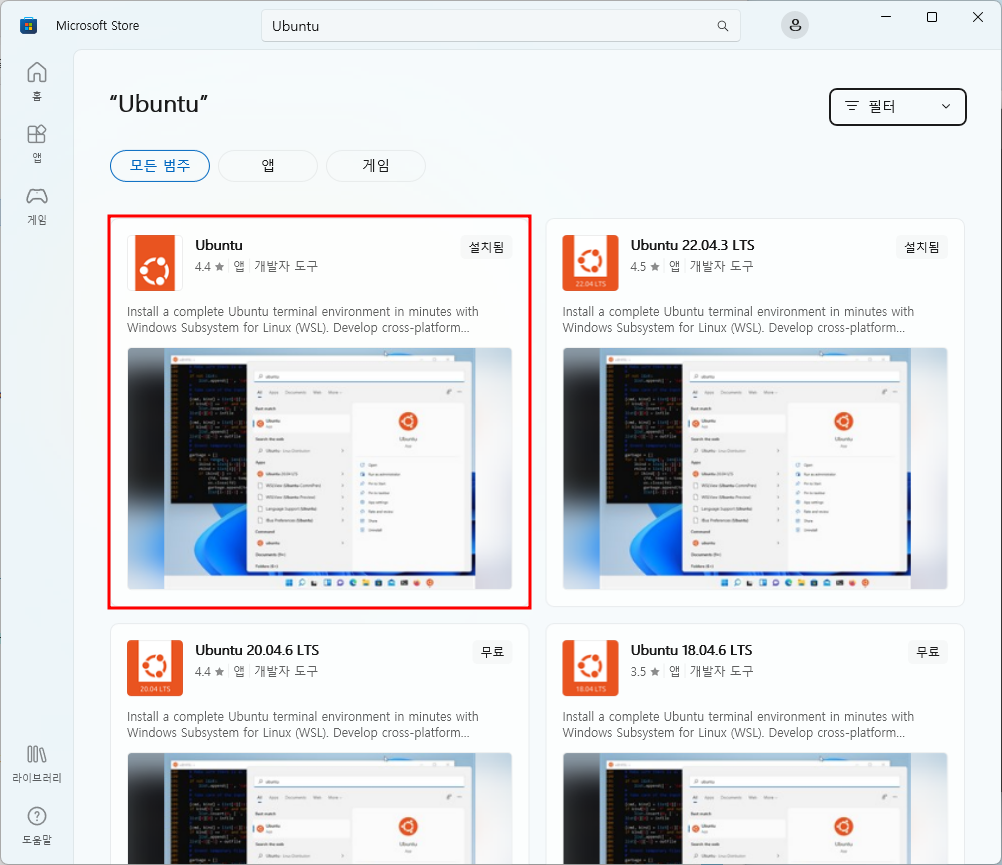The height and width of the screenshot is (865, 1002).
Task: Select the Games filter tab
Action: (x=376, y=166)
